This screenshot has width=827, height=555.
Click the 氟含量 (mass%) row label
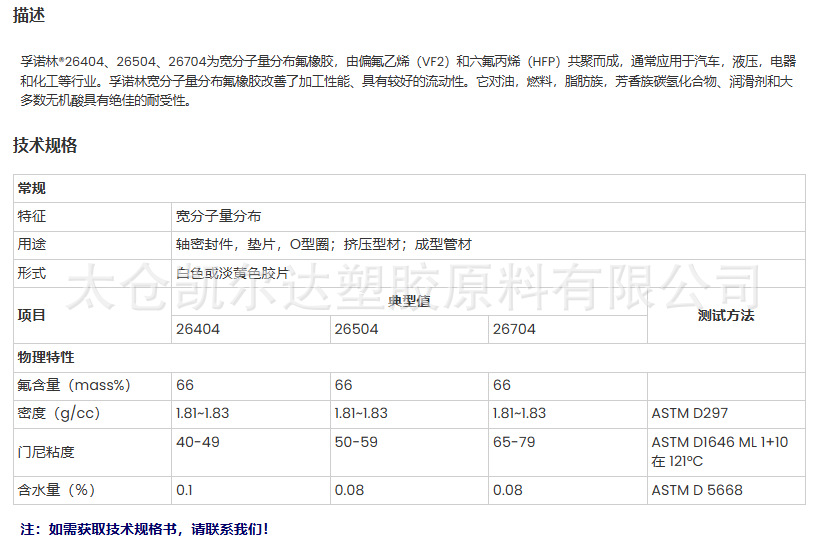(x=74, y=385)
